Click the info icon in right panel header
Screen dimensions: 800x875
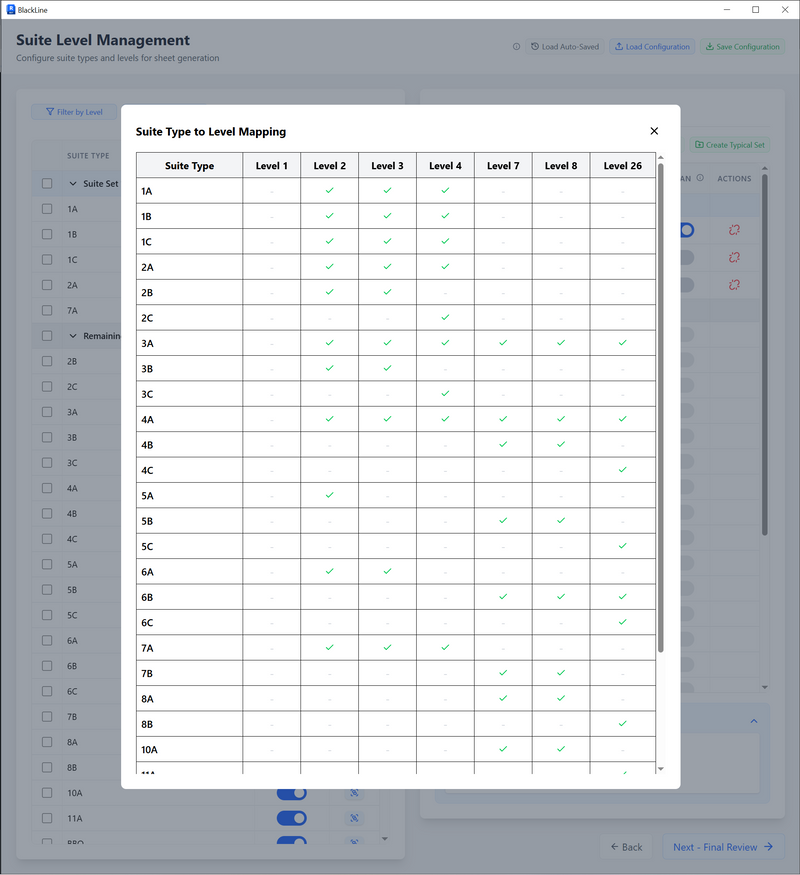(700, 178)
